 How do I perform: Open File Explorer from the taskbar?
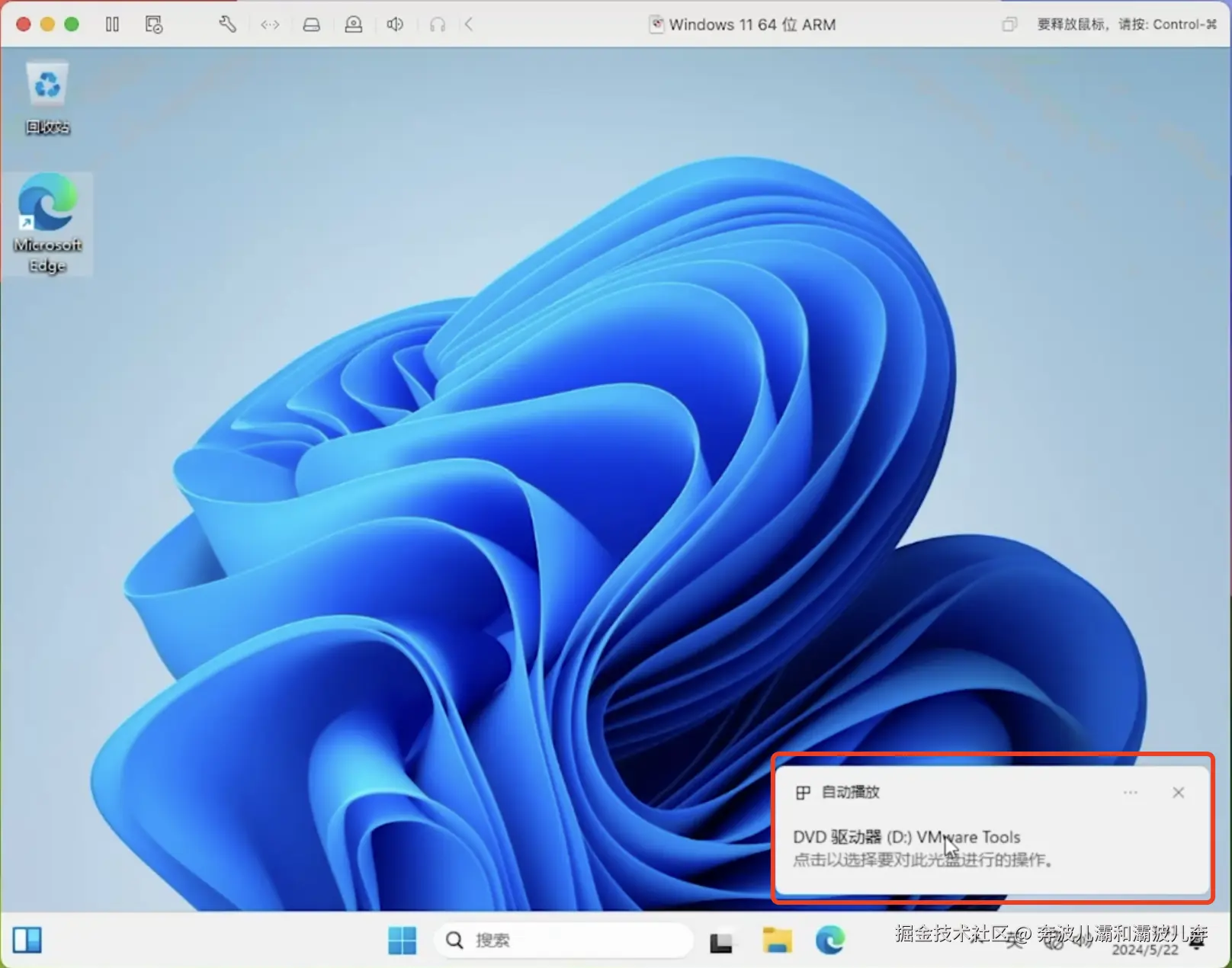(x=777, y=940)
